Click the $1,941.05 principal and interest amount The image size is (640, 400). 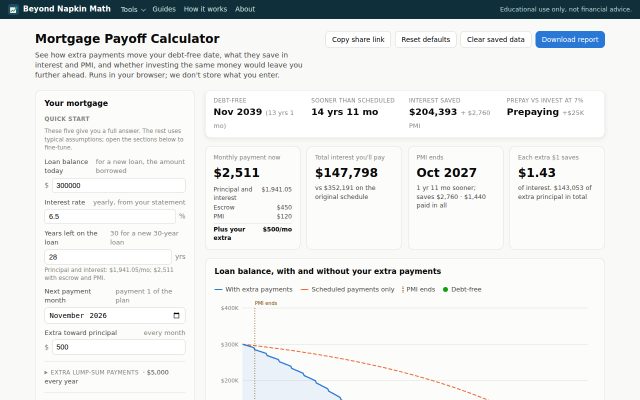[x=276, y=189]
